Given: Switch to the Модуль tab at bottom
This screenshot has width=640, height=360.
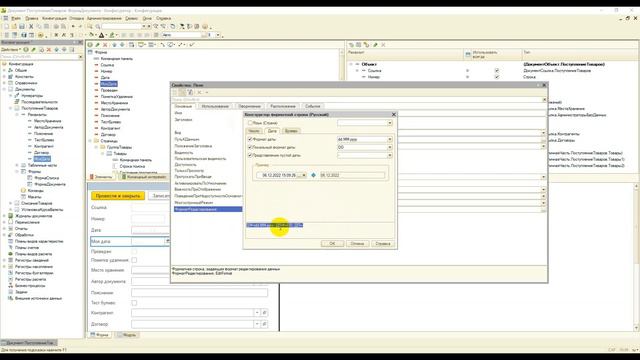Looking at the screenshot, I should [127, 335].
